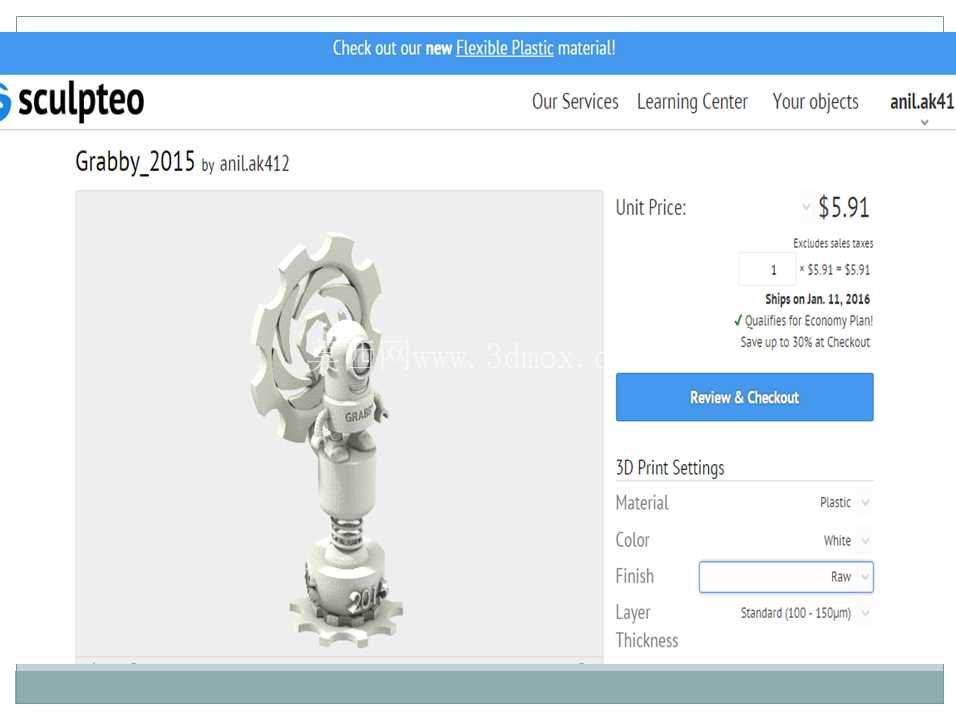Open the anil.ak41 account menu
The height and width of the screenshot is (716, 956).
pyautogui.click(x=922, y=101)
